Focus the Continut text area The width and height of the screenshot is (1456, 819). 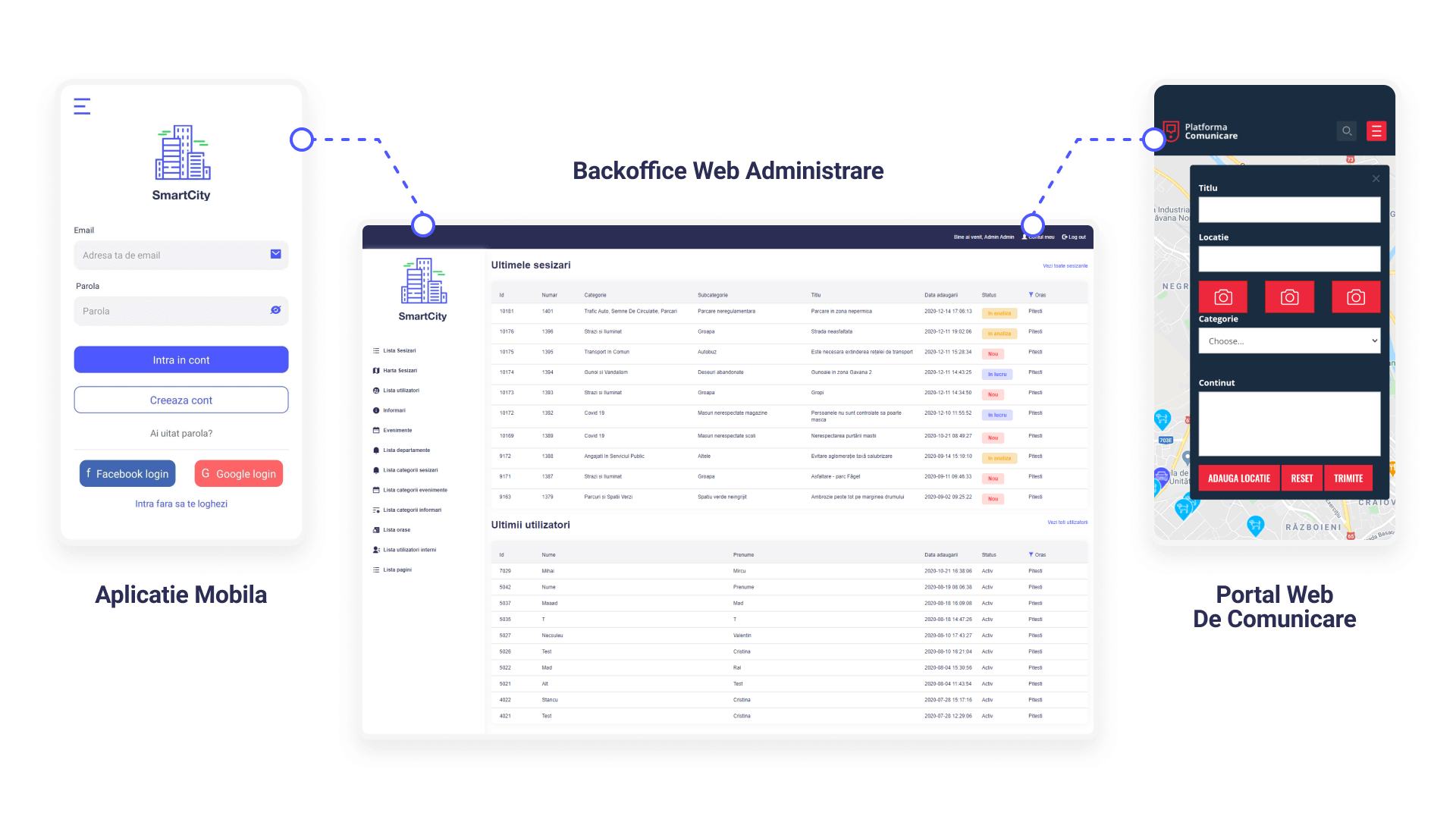click(1289, 424)
